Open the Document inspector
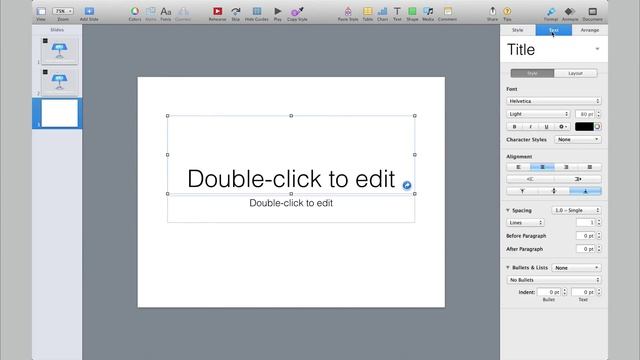Image resolution: width=640 pixels, height=360 pixels. point(593,11)
